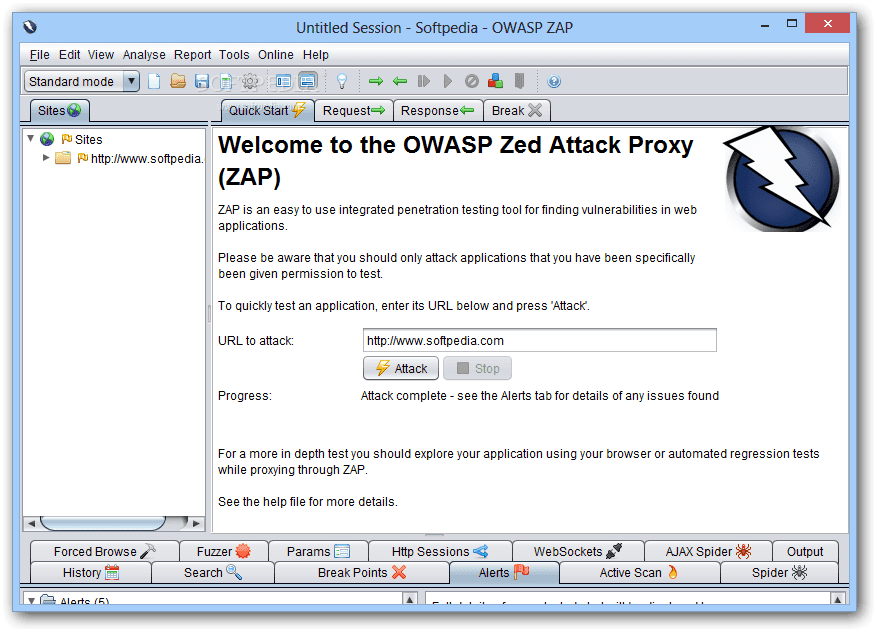Toggle the full layout icon, currently highlighted
This screenshot has height=632, width=877.
[x=308, y=82]
